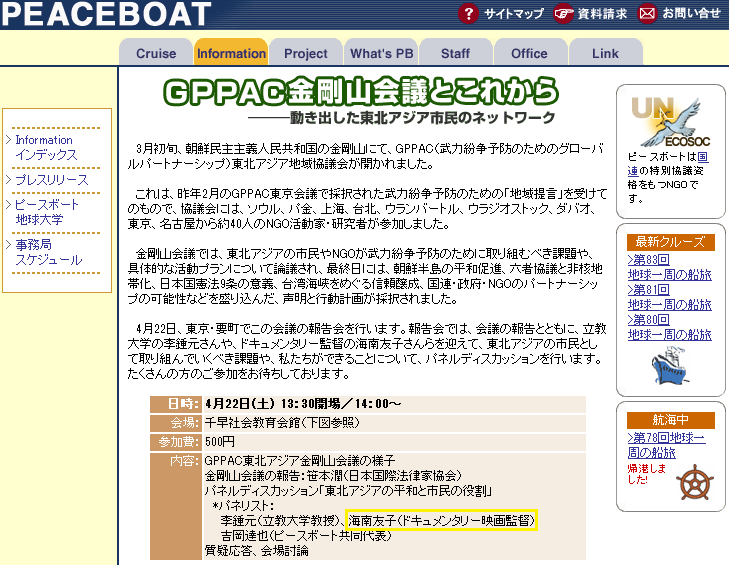Image resolution: width=729 pixels, height=565 pixels.
Task: Click the UN ECOSOC dove logo
Action: [x=670, y=121]
